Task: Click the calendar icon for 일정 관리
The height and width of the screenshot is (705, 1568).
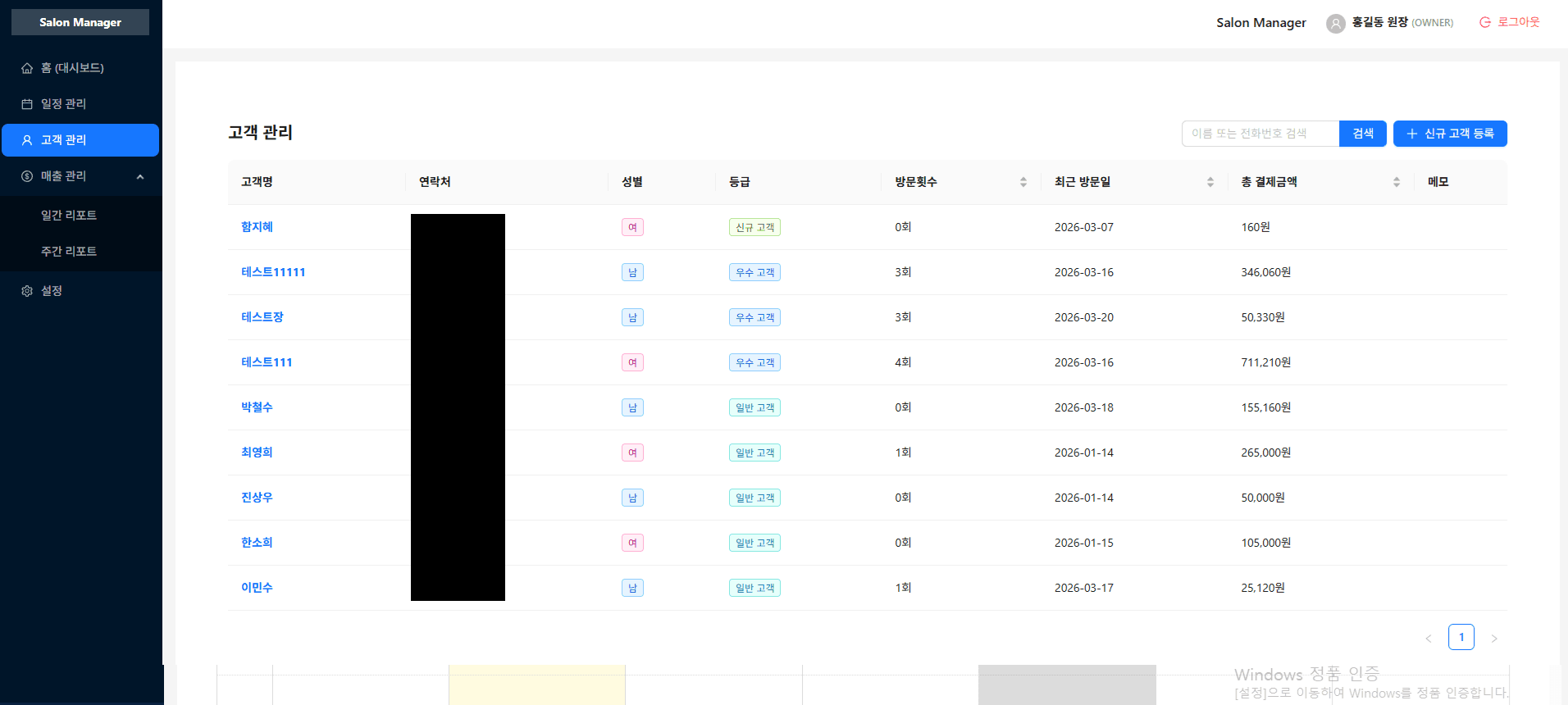Action: click(x=27, y=104)
